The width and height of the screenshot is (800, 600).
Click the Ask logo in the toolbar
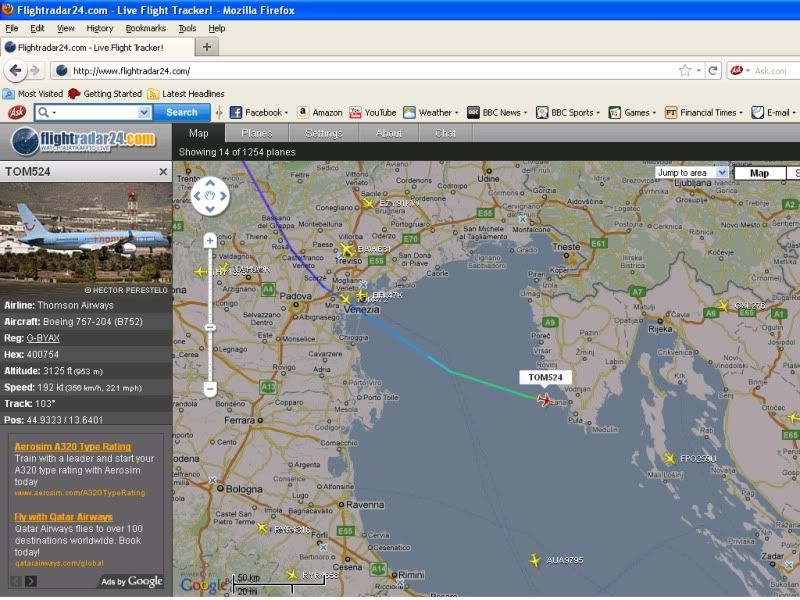[17, 112]
